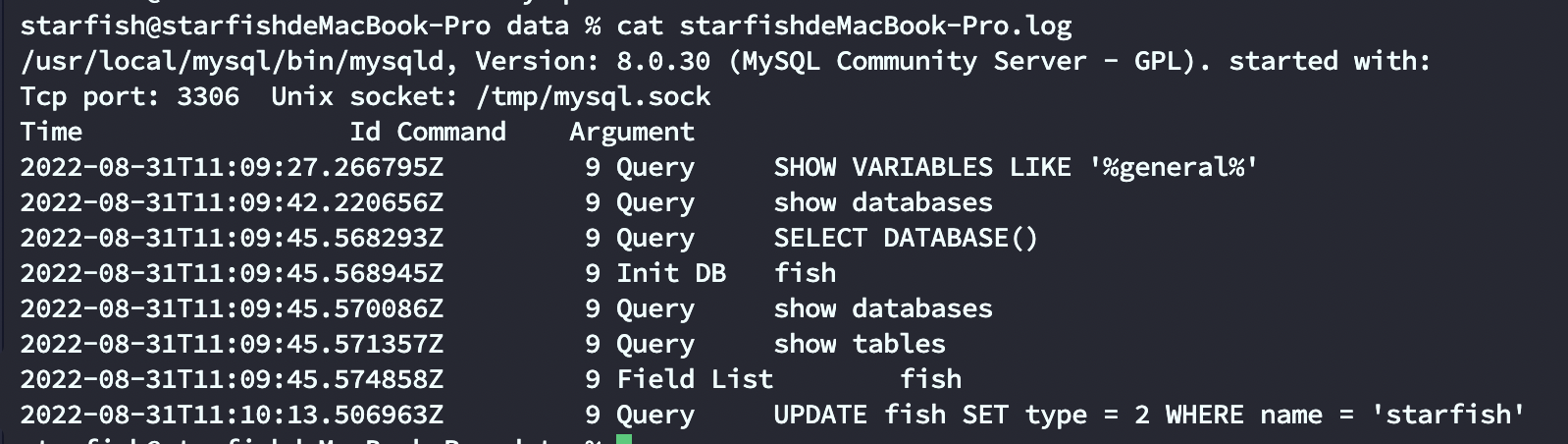Click the timestamp 2022-08-31T11:09:27.266795Z
The image size is (1568, 444).
pos(232,167)
